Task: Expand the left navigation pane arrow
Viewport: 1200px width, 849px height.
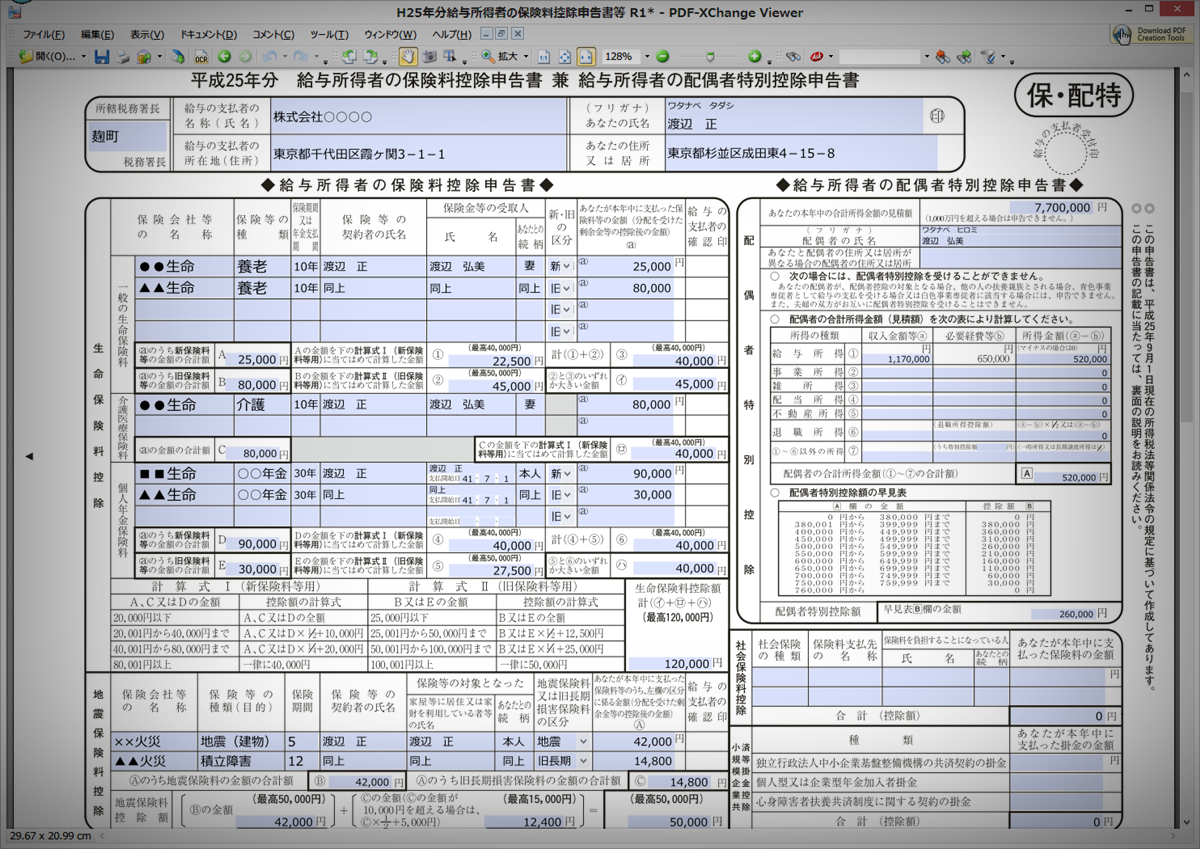Action: (x=29, y=456)
